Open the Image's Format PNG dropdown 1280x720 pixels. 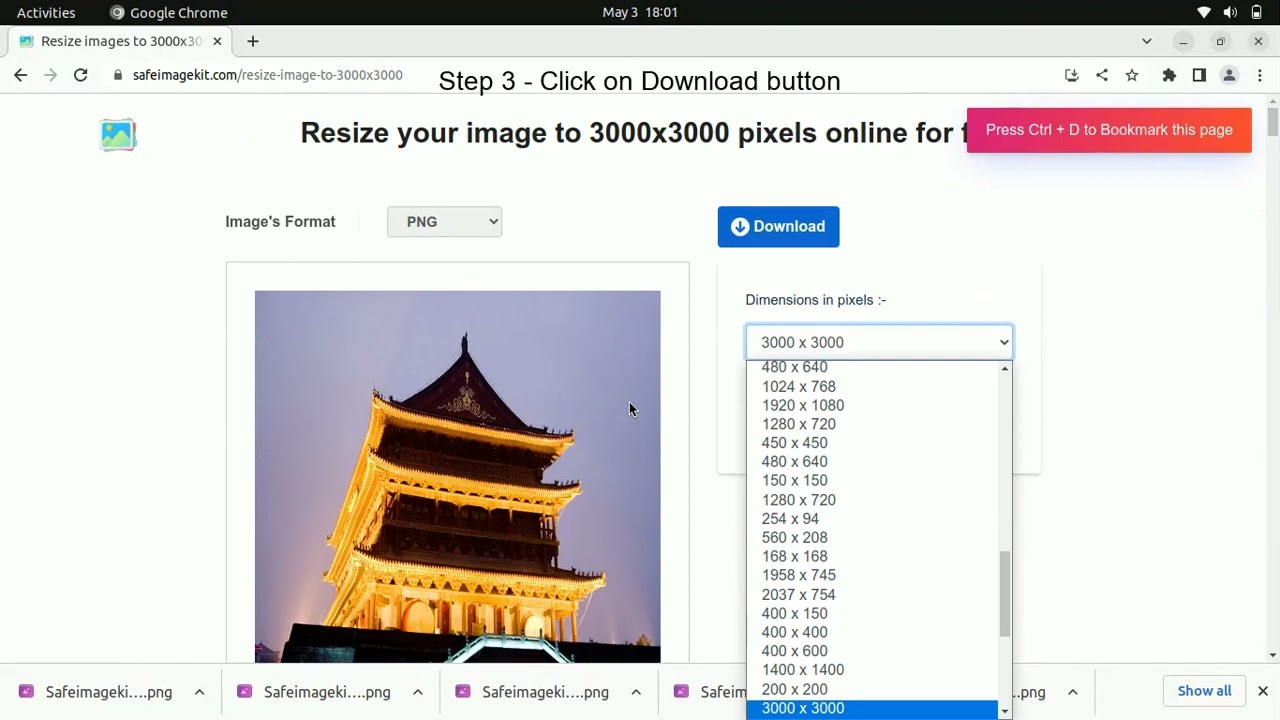point(444,221)
